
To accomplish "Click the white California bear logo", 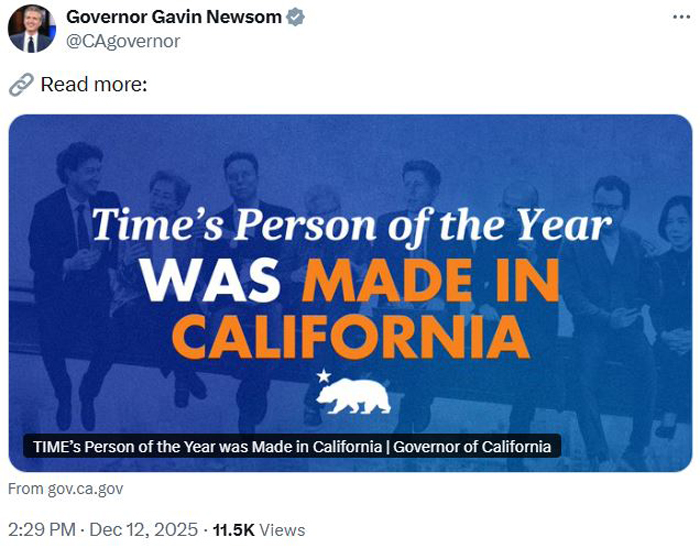I will point(354,395).
